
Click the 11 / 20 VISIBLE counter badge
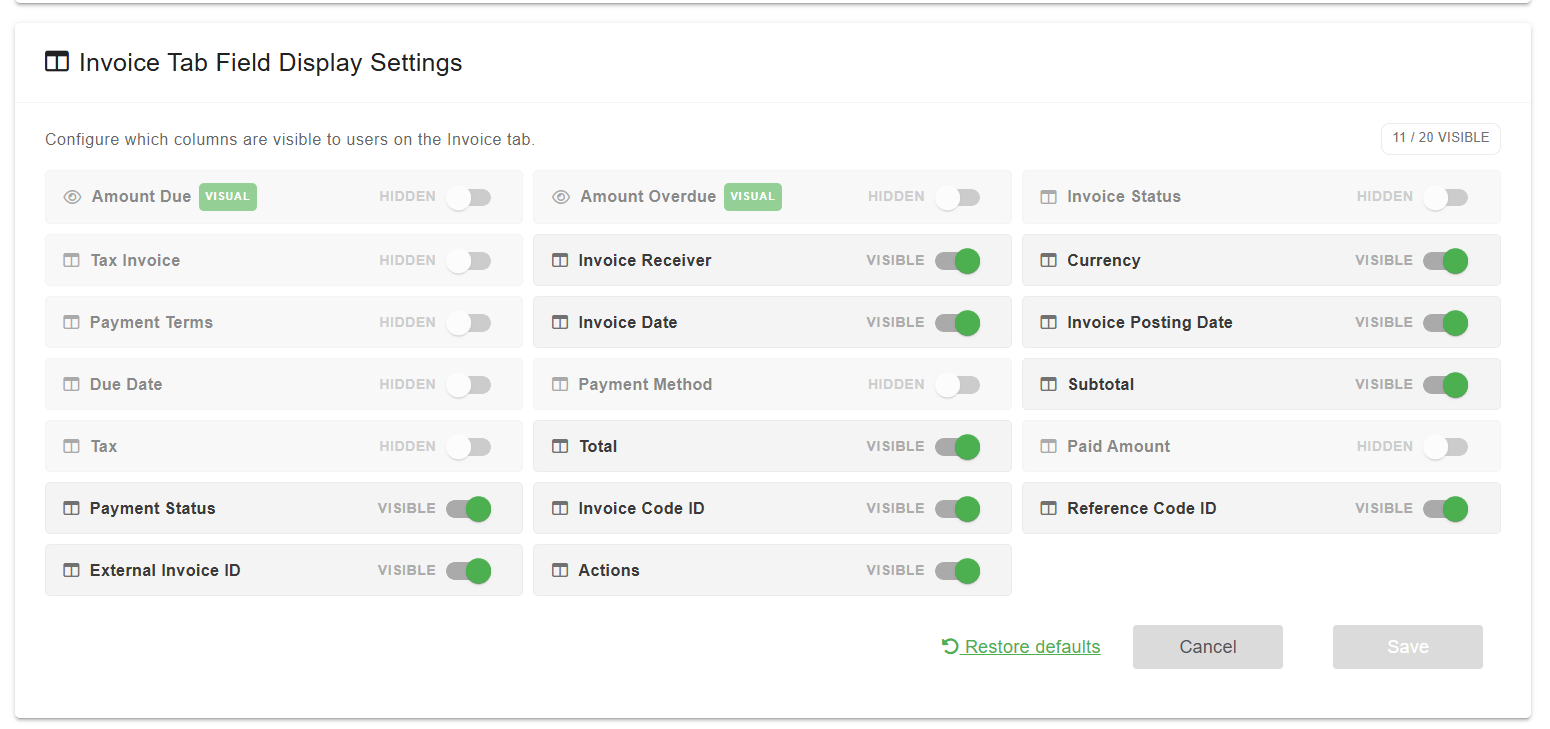pos(1441,138)
